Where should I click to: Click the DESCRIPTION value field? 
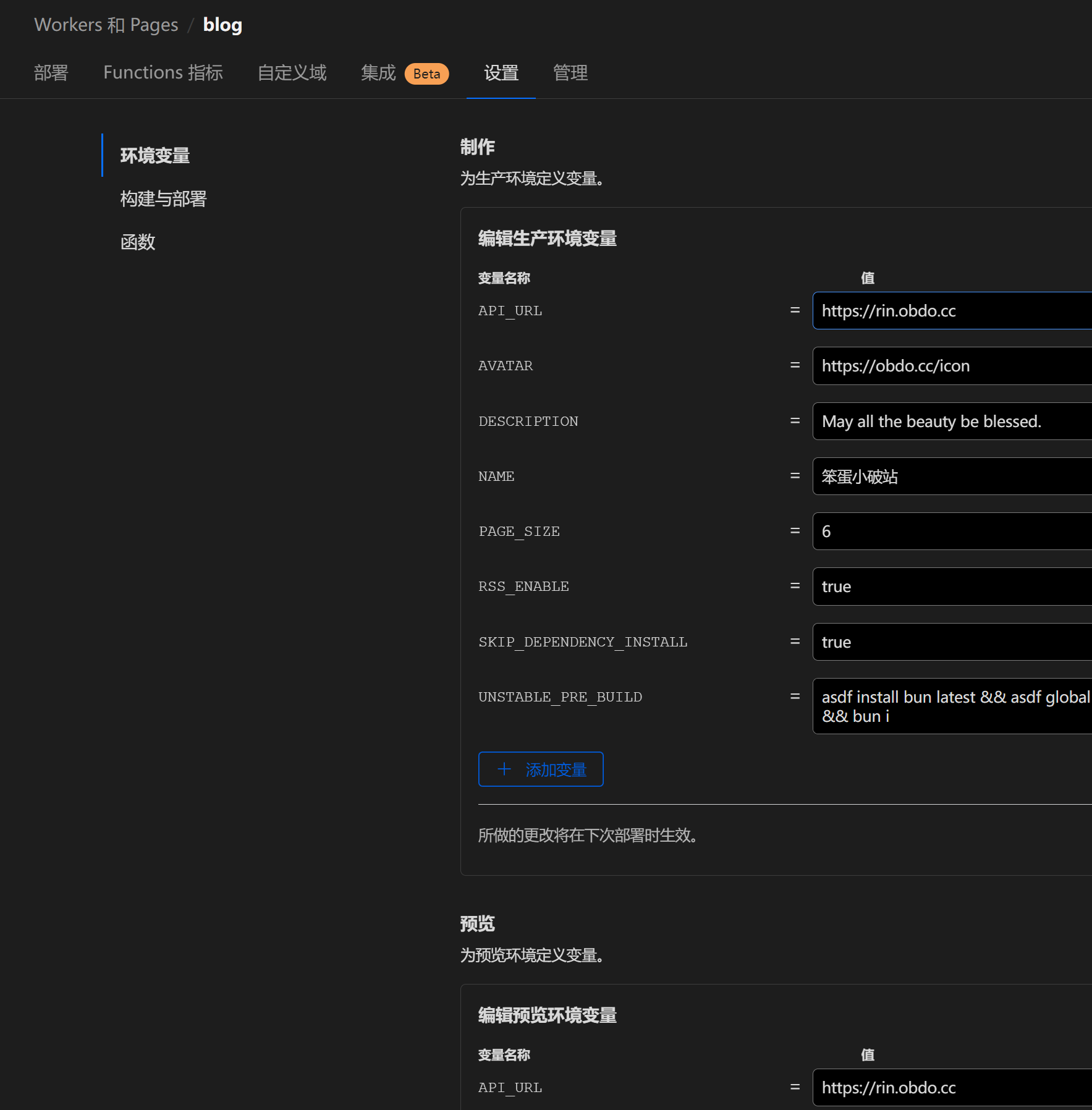coord(952,422)
